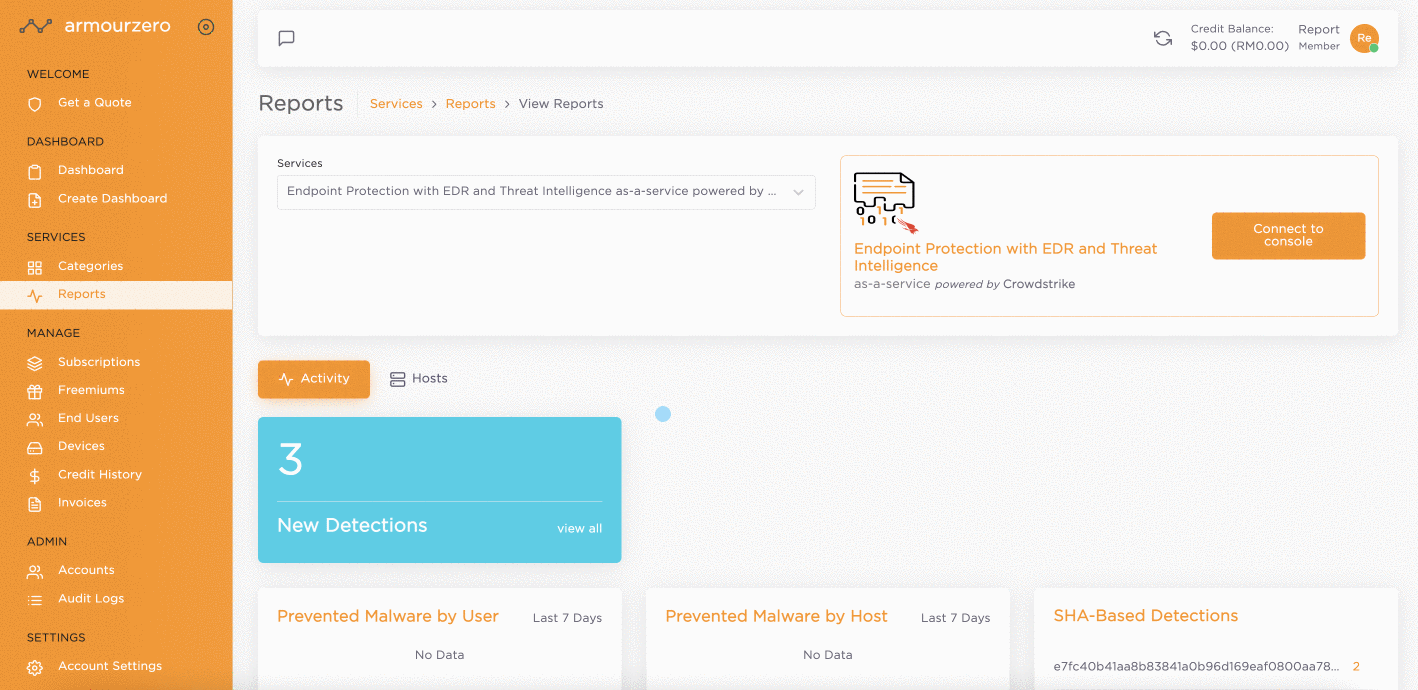Click the Devices drive icon

pyautogui.click(x=35, y=447)
